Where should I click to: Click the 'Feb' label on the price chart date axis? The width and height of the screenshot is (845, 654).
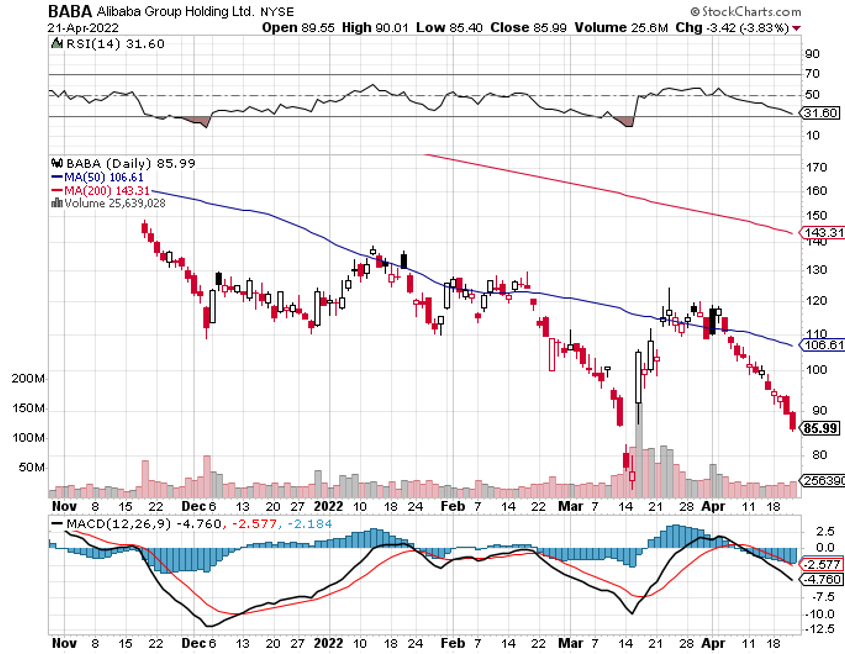point(453,506)
